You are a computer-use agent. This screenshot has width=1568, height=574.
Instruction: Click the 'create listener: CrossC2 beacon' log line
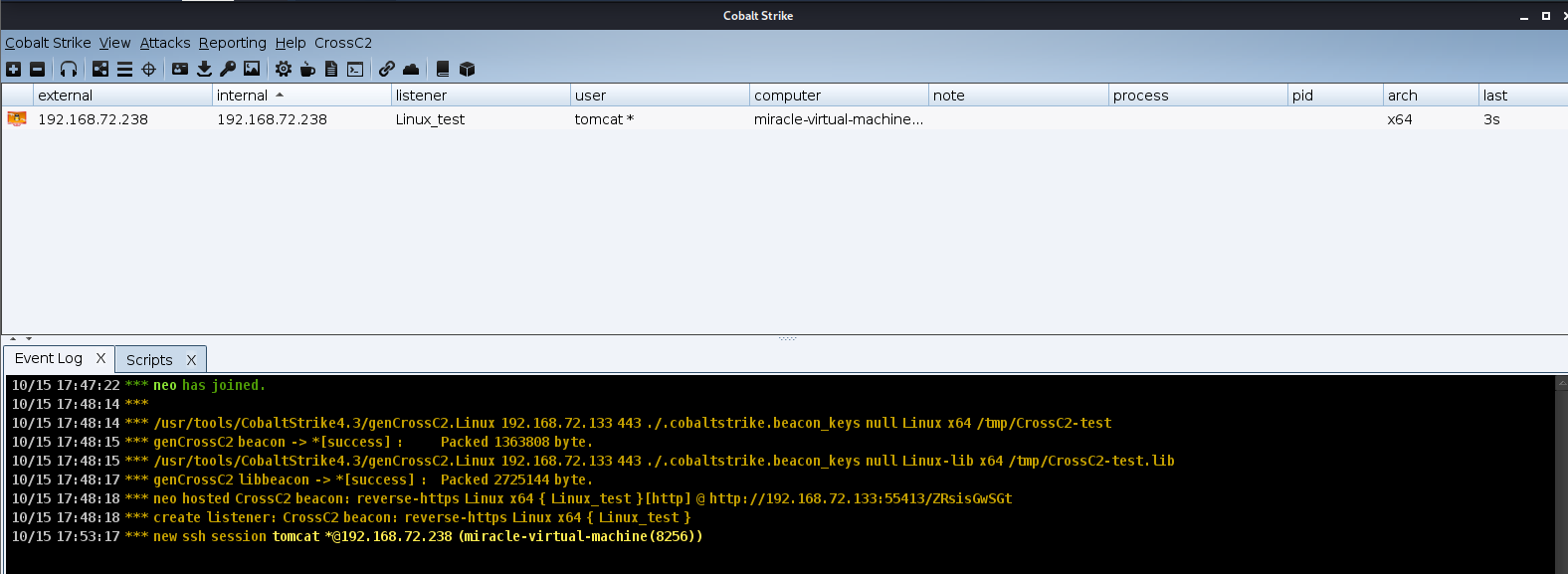(x=350, y=517)
